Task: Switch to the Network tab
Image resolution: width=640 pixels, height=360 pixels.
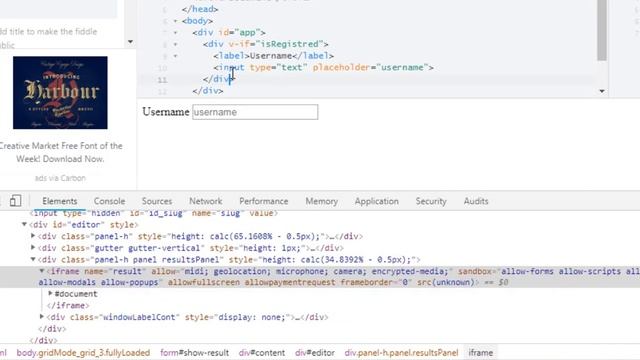Action: coord(205,201)
